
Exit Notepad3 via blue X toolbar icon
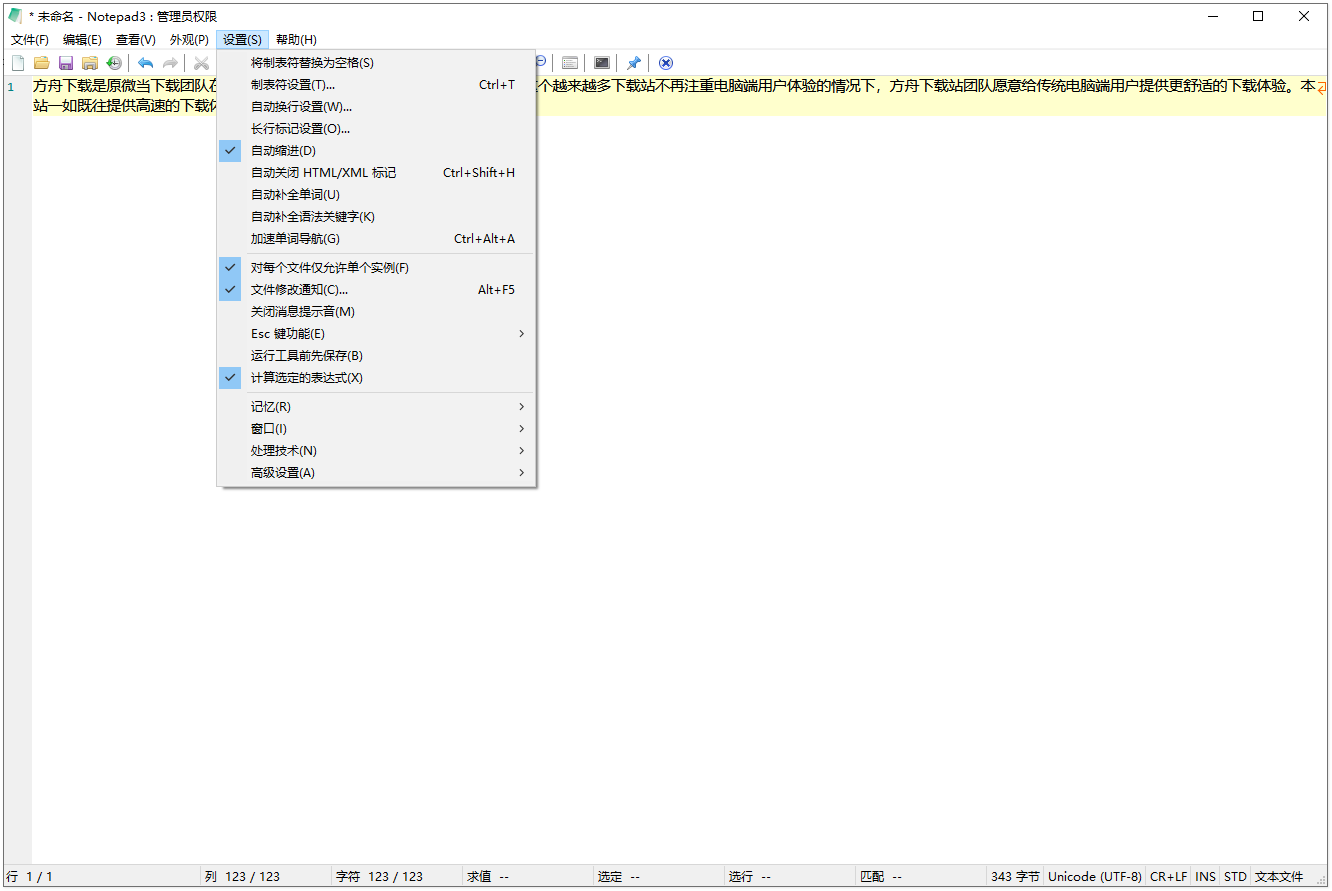tap(665, 62)
